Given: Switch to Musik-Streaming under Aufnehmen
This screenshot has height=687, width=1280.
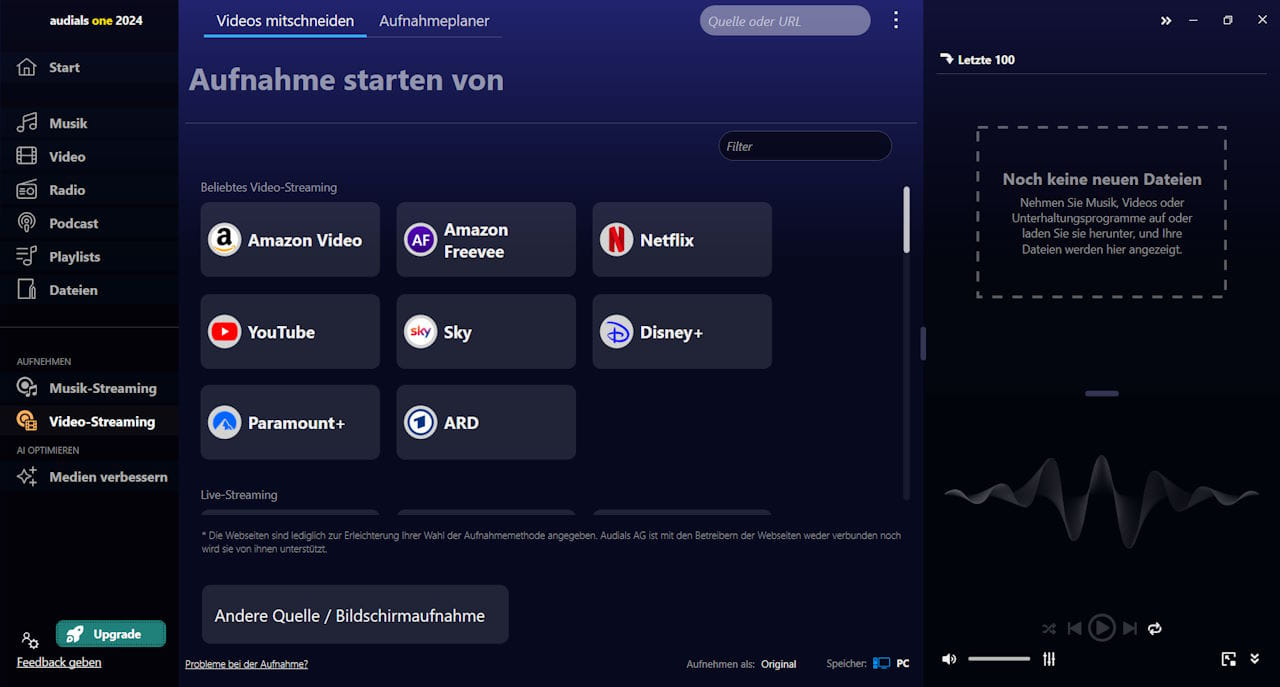Looking at the screenshot, I should click(x=100, y=388).
